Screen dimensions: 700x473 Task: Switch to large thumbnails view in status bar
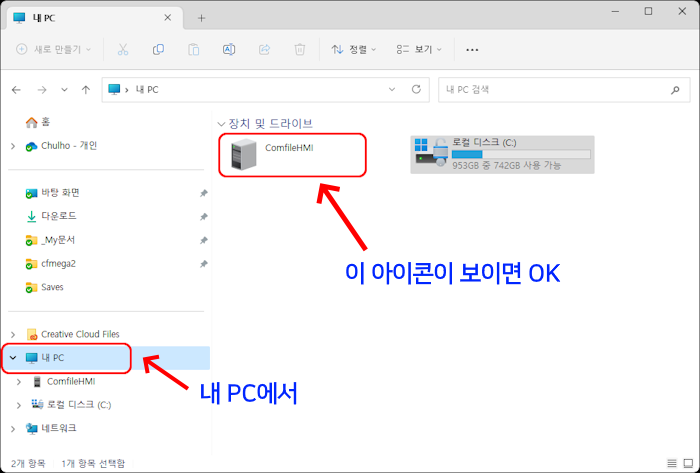coord(686,464)
